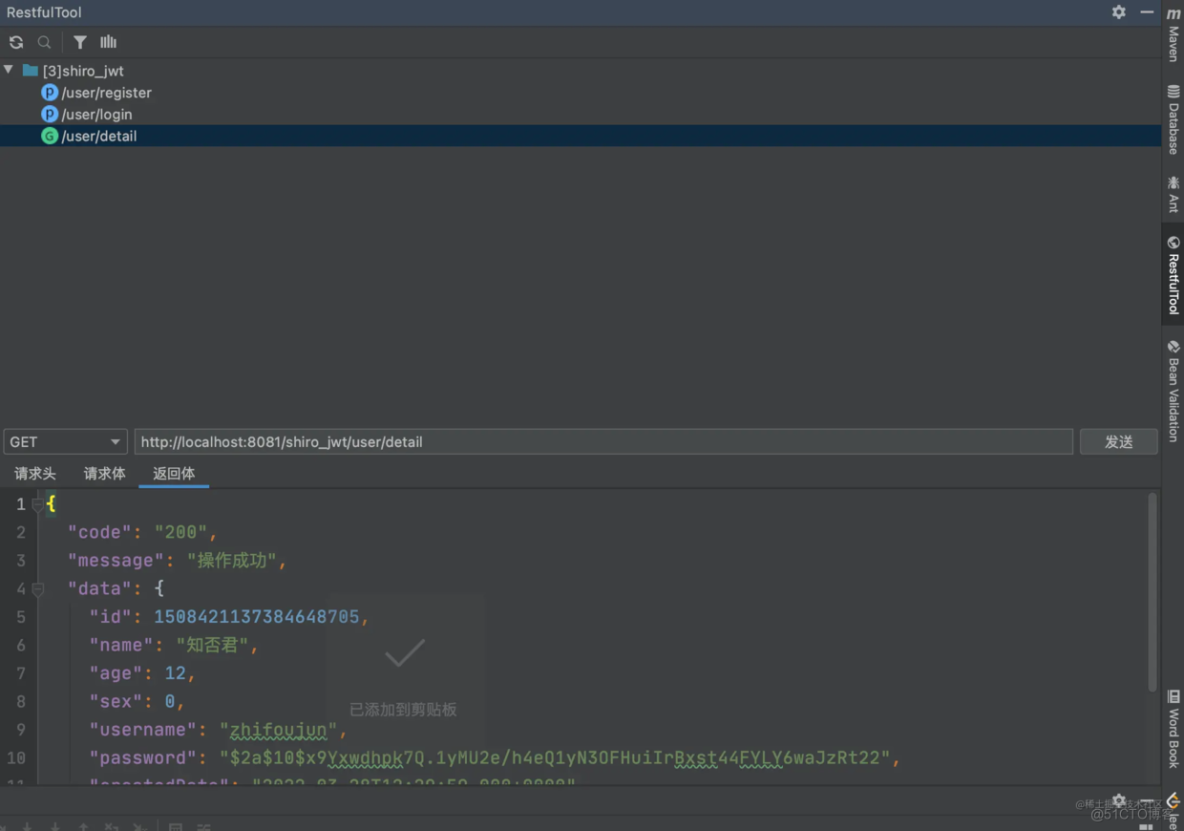Fold the JSON "data" object on line 4
The width and height of the screenshot is (1184, 831).
pos(38,589)
